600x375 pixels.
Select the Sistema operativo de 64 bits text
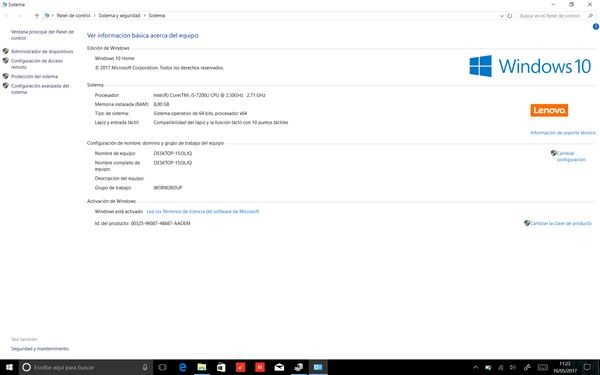[200, 113]
